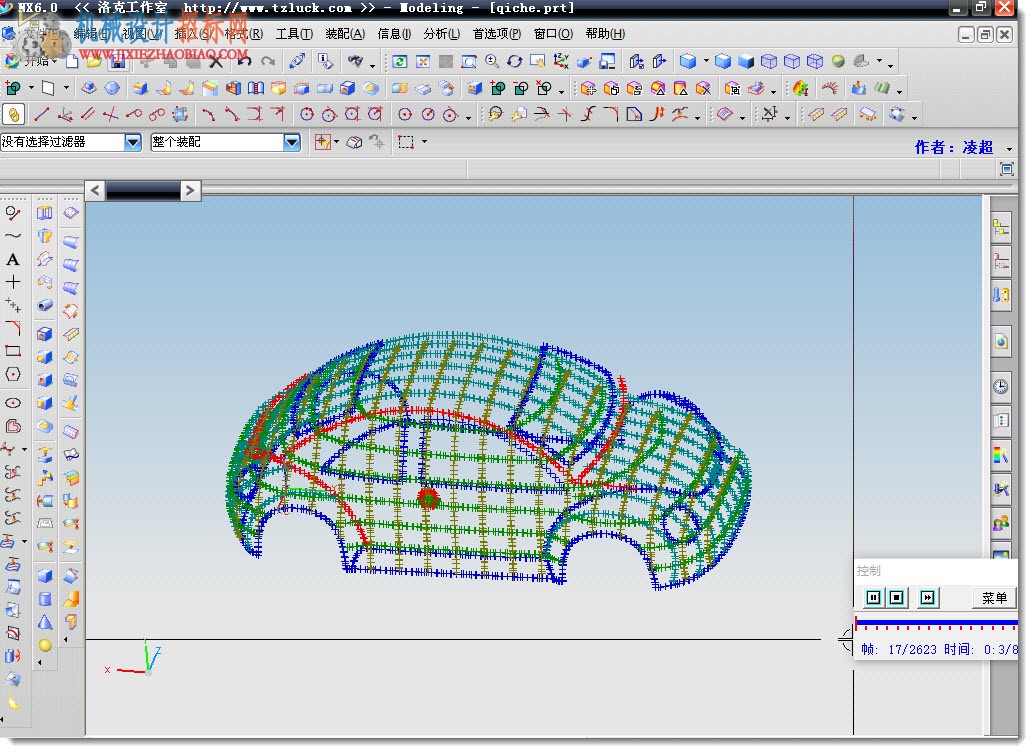This screenshot has width=1033, height=753.
Task: Click the assembly navigator icon on right sidebar
Action: pyautogui.click(x=1001, y=227)
